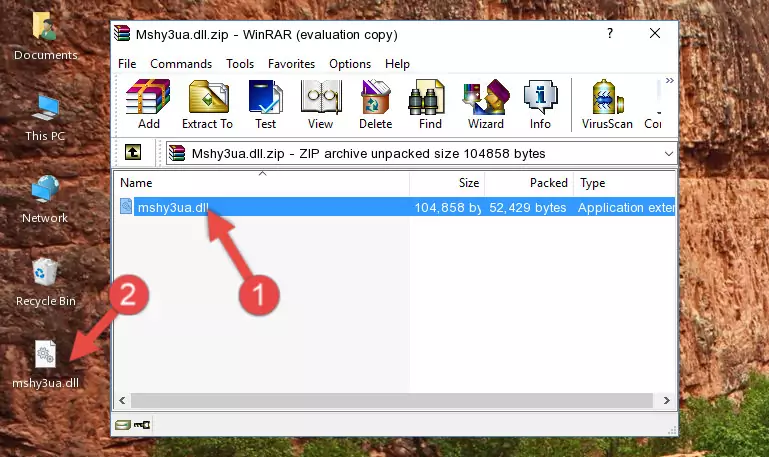Screen dimensions: 769x457
Task: Click the 104,858 bytes size cell
Action: (447, 207)
